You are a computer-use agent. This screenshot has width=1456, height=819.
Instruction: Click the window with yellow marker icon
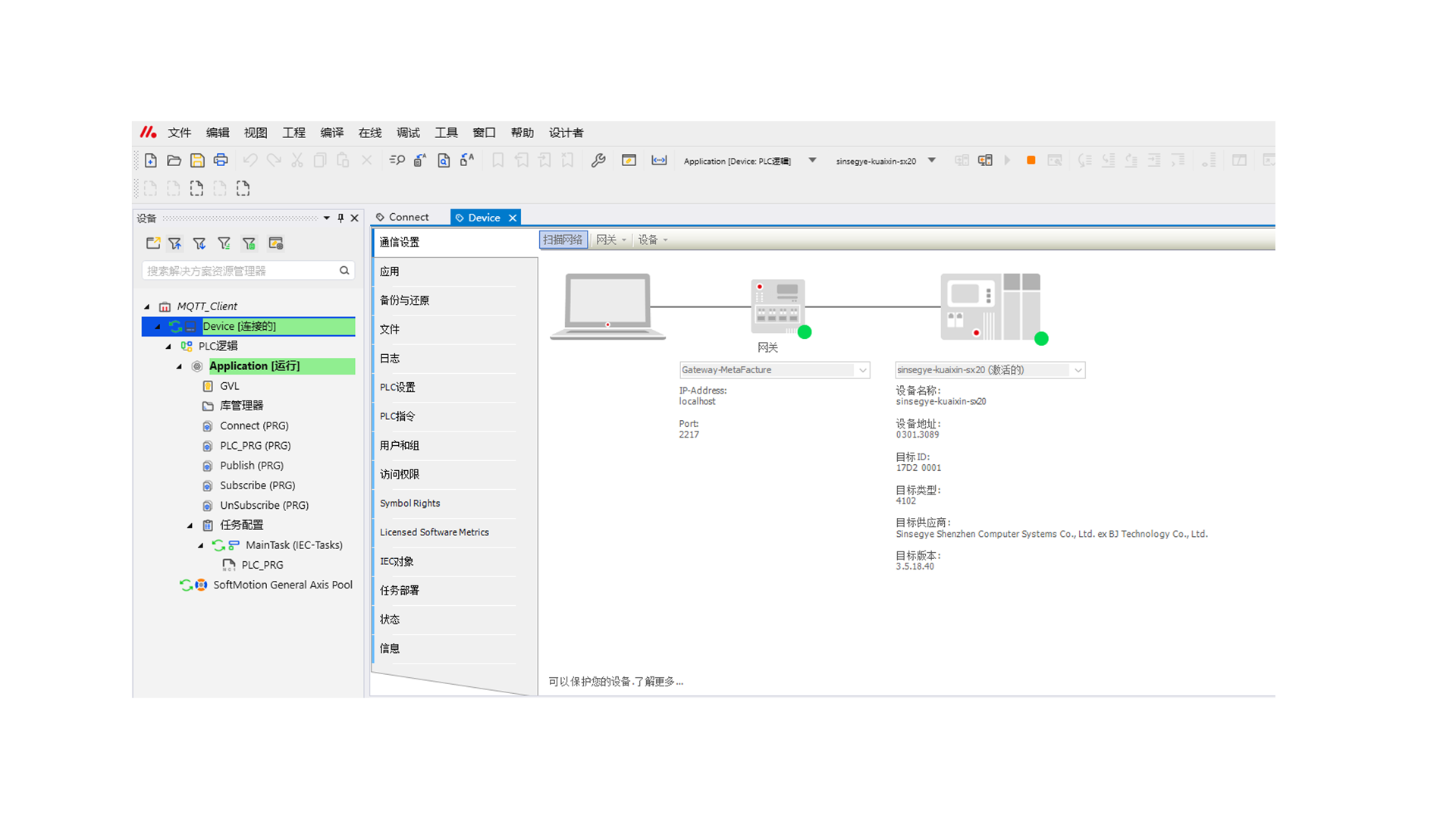click(629, 160)
